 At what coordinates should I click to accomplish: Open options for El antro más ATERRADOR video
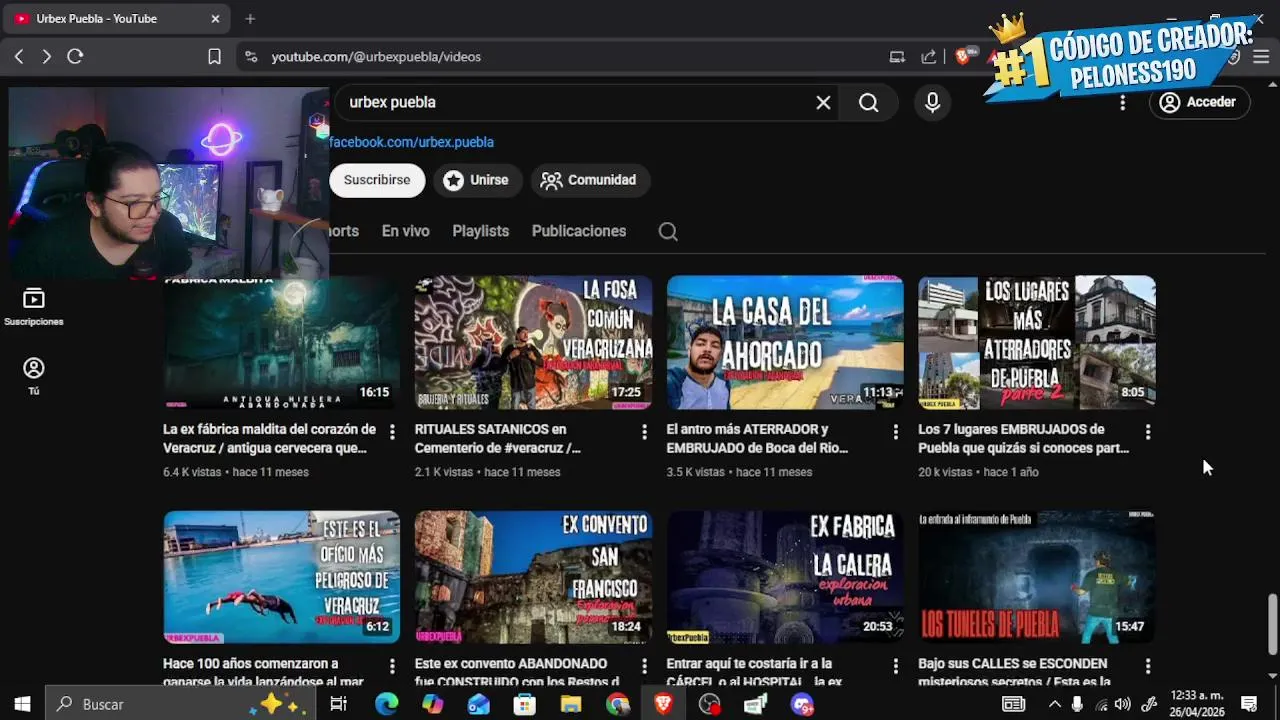click(x=895, y=432)
